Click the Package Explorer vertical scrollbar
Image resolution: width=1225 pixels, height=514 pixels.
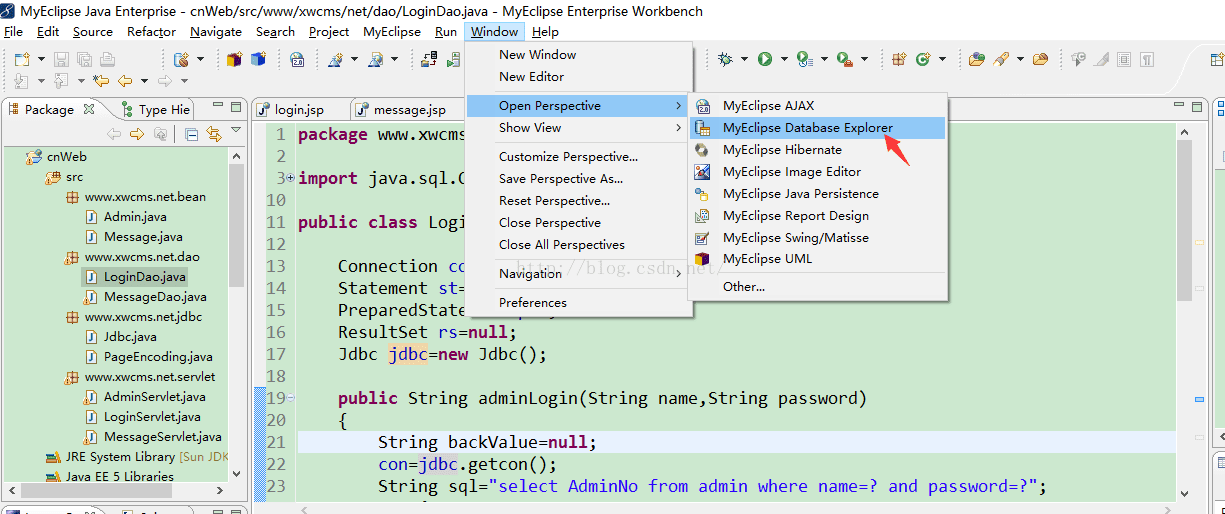click(x=236, y=230)
